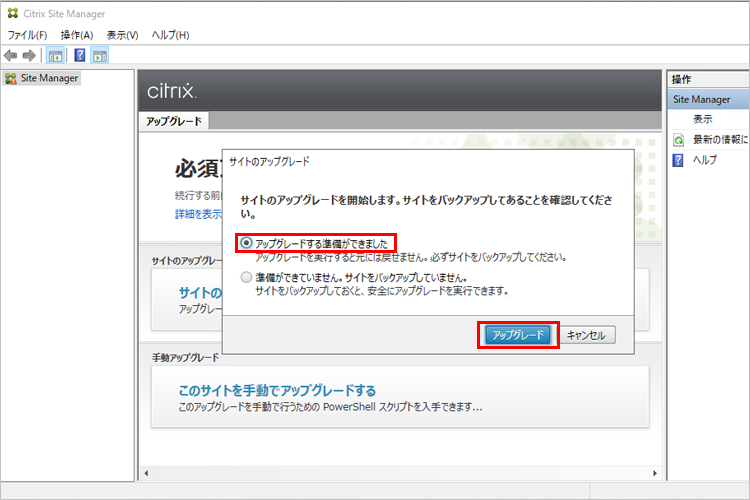
Task: Click the green refresh icon in actions pane
Action: click(679, 140)
